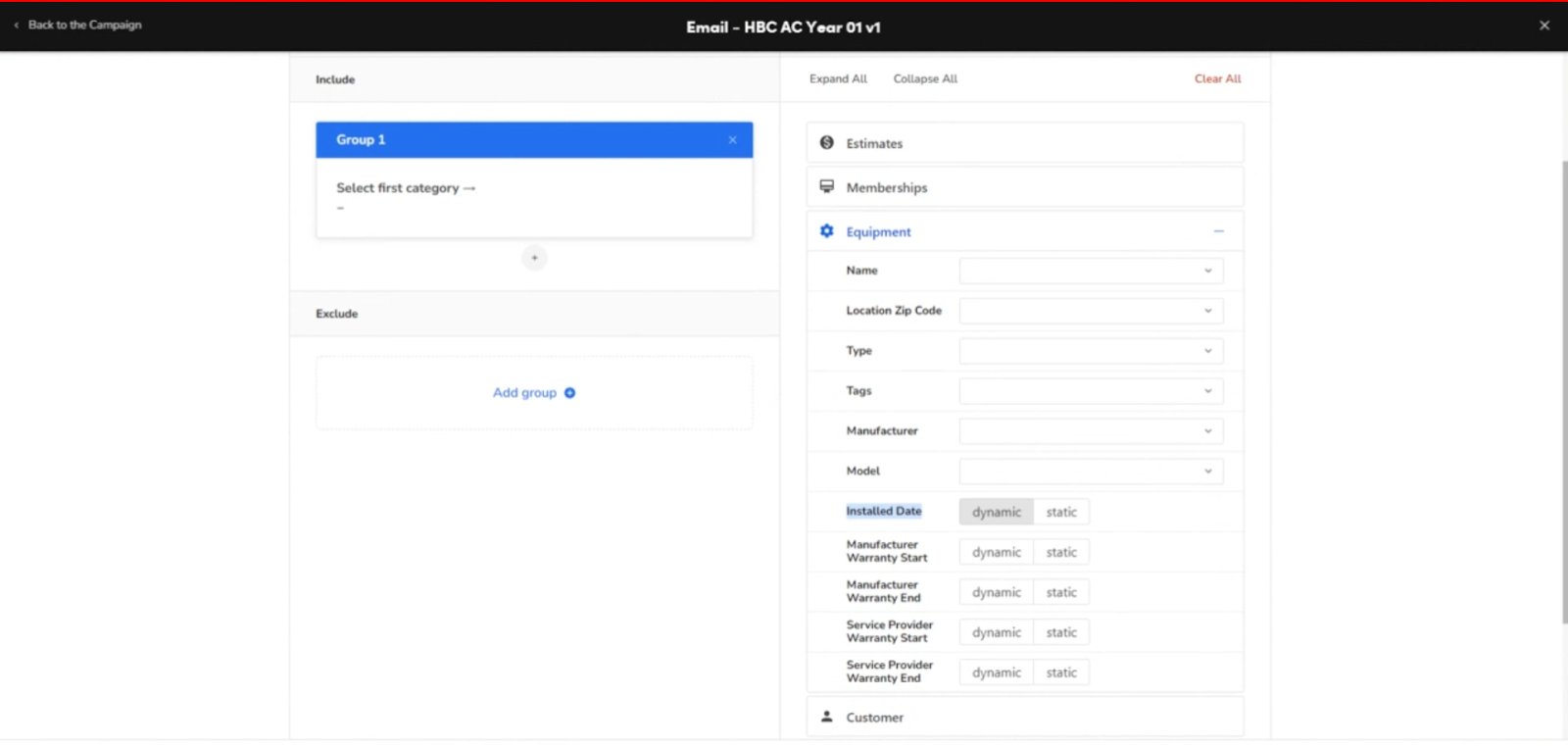Open the Manufacturer dropdown
Image resolution: width=1568 pixels, height=746 pixels.
tap(1091, 431)
